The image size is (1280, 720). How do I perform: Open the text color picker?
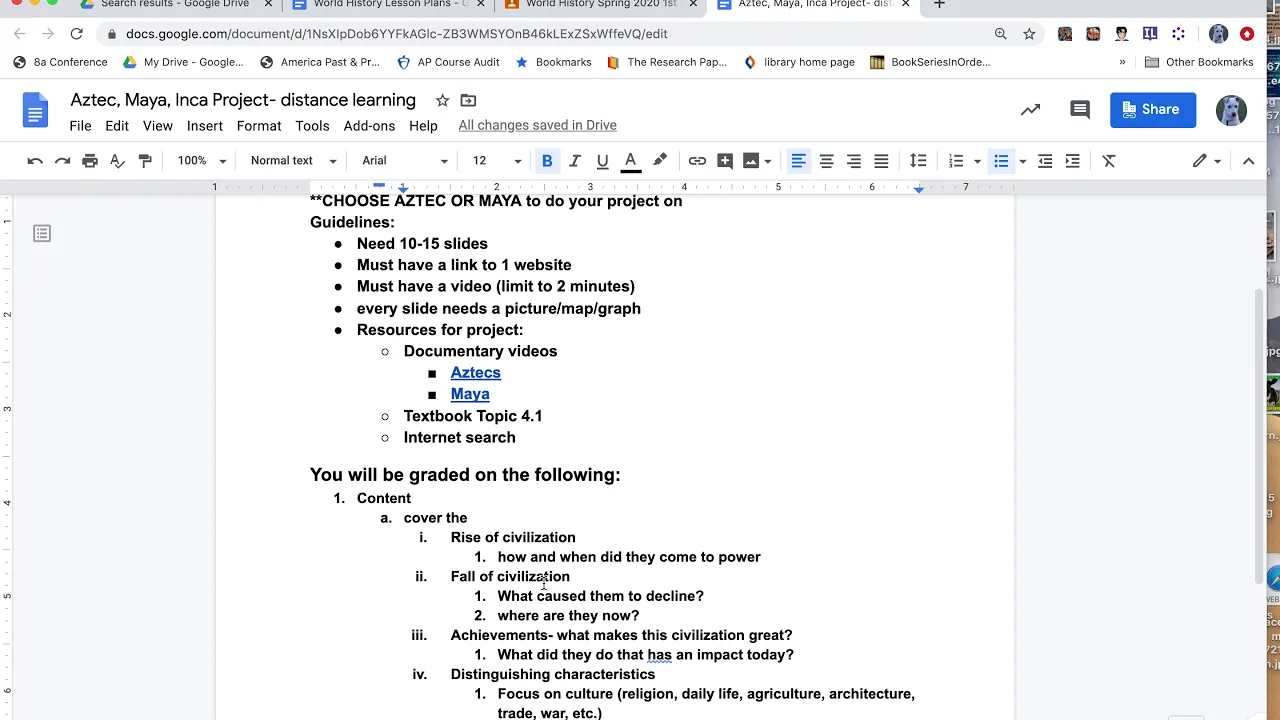(x=630, y=160)
